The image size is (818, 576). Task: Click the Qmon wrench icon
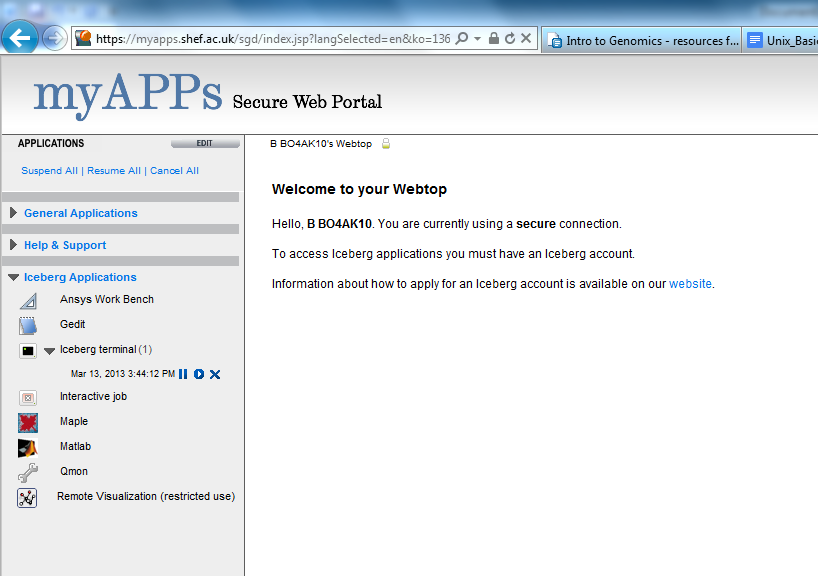(28, 472)
